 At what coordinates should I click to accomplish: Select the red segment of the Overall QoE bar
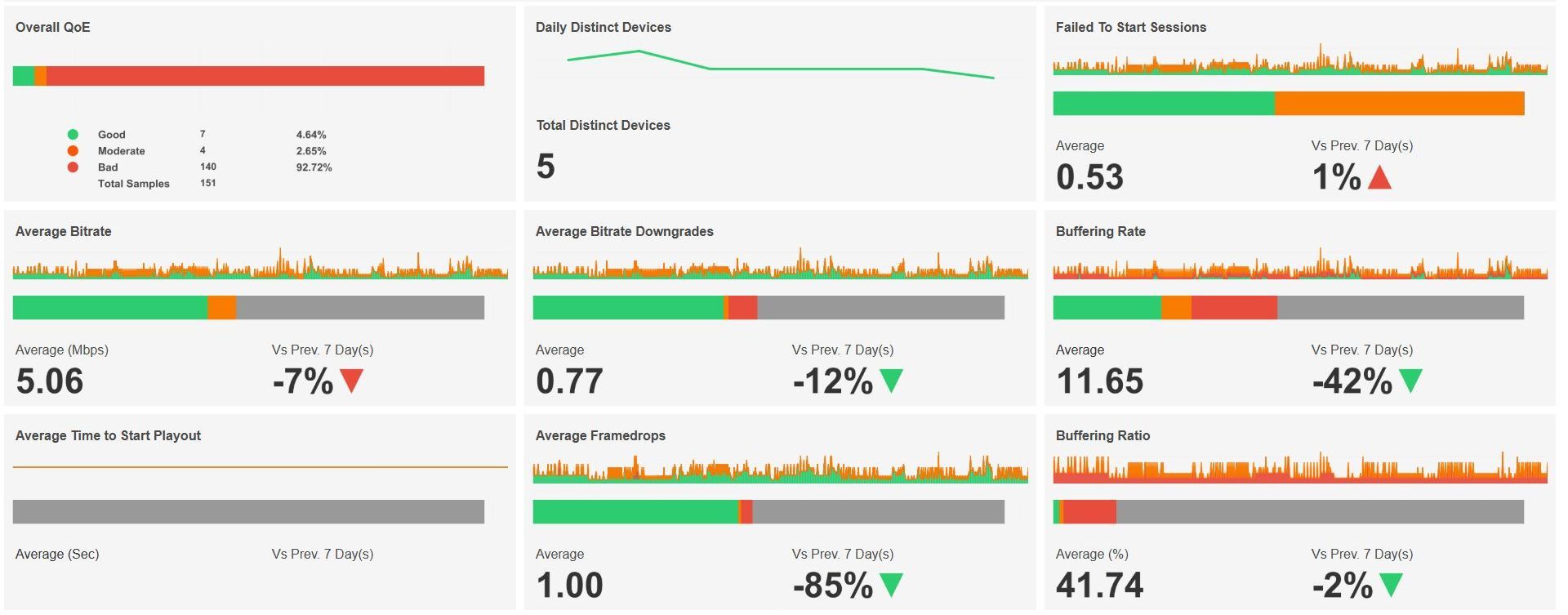(x=265, y=76)
